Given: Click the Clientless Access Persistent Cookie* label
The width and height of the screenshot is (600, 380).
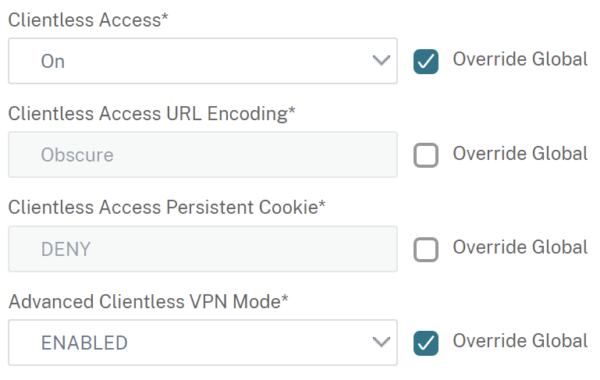Looking at the screenshot, I should pyautogui.click(x=167, y=207).
